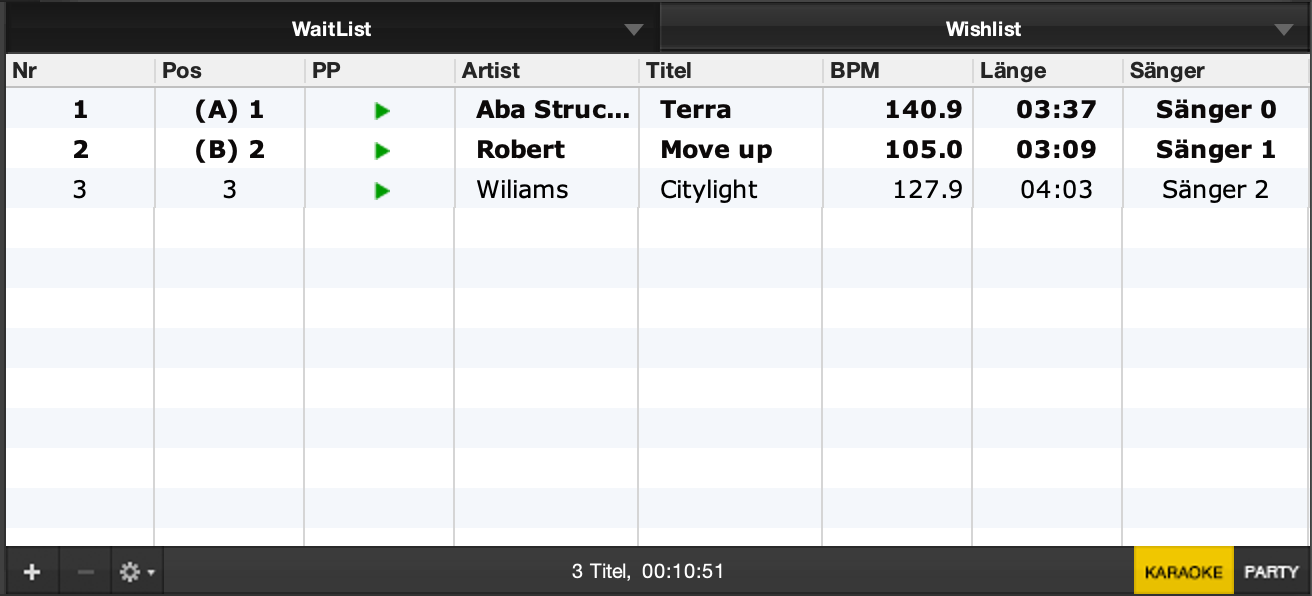Image resolution: width=1312 pixels, height=596 pixels.
Task: Sort by the Sänger column header
Action: pyautogui.click(x=1215, y=71)
